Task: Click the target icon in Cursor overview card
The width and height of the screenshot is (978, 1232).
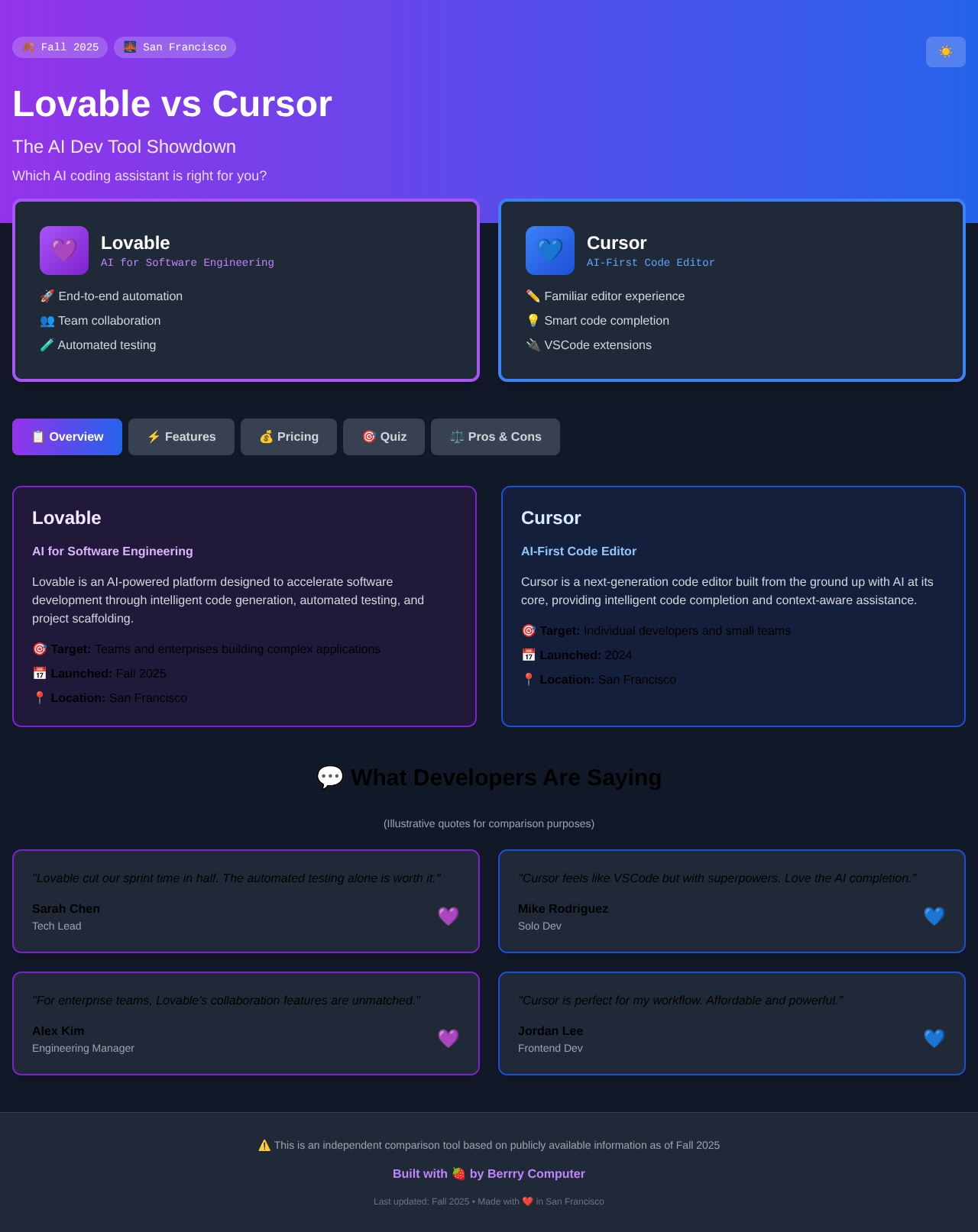Action: click(x=529, y=631)
